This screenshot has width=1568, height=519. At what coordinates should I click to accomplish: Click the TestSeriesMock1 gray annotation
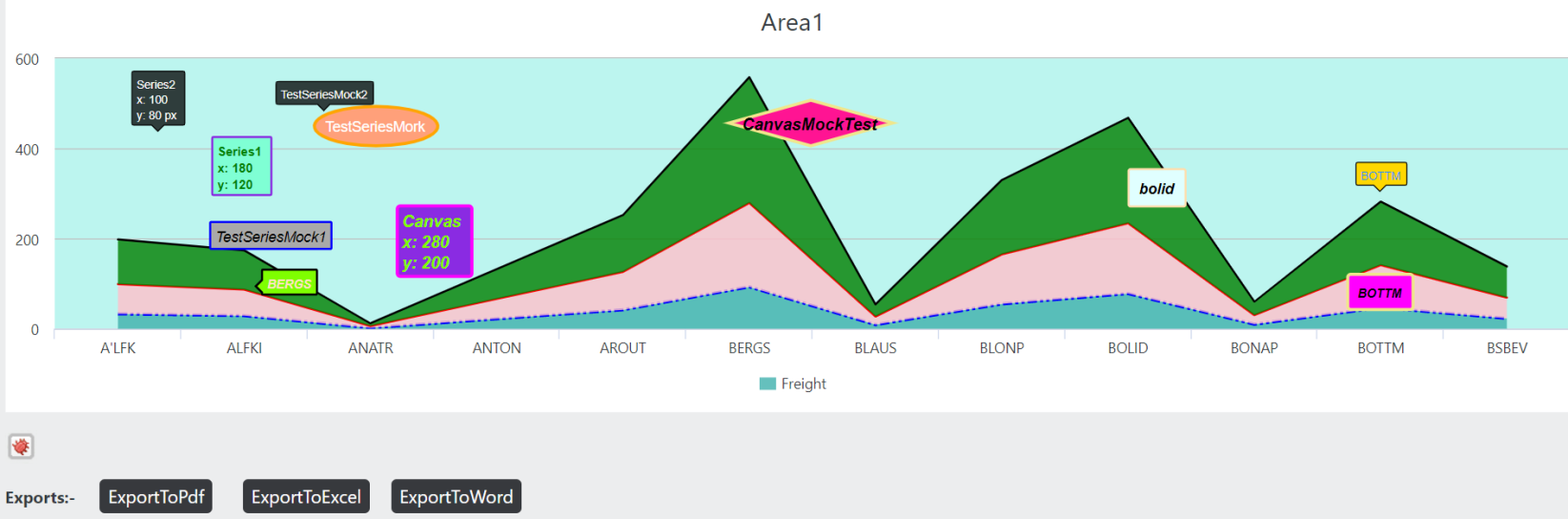click(x=271, y=237)
